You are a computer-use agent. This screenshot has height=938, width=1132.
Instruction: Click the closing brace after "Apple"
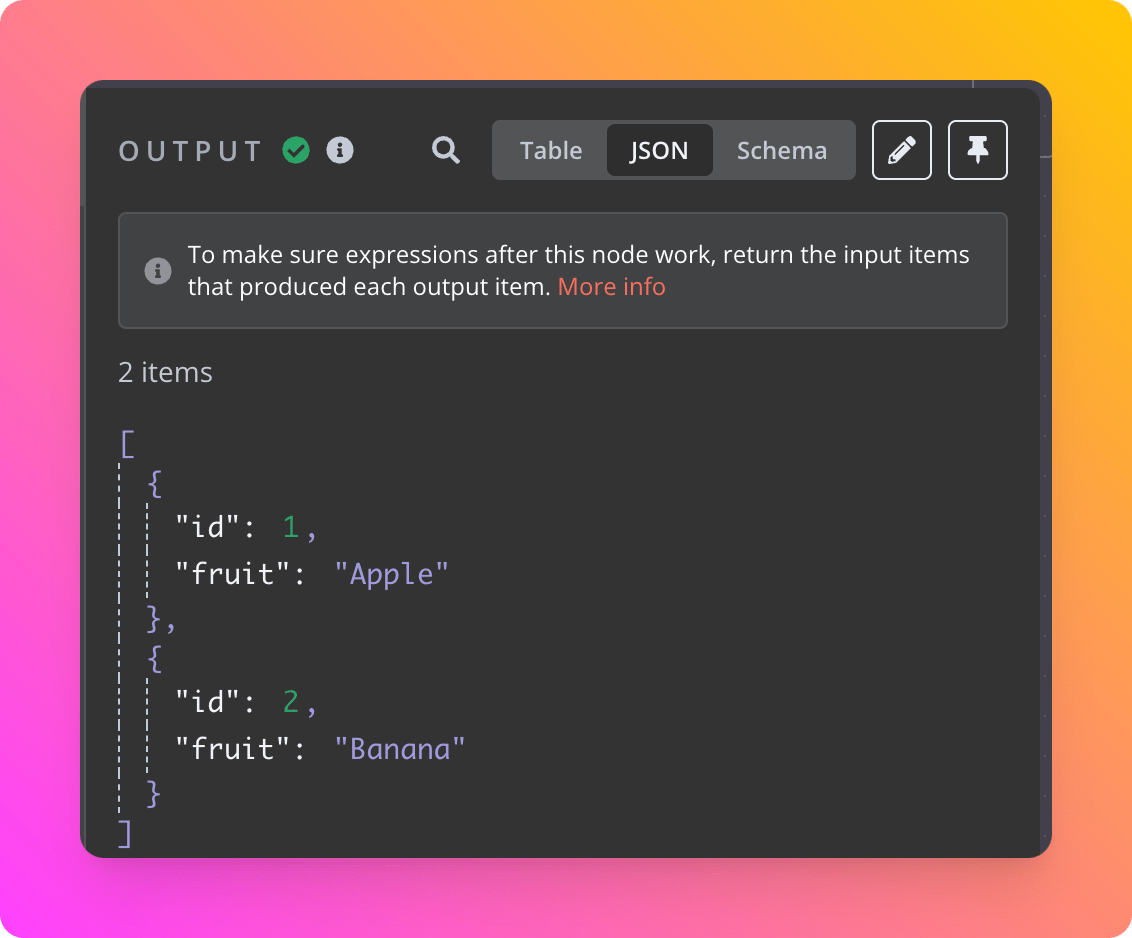coord(153,619)
